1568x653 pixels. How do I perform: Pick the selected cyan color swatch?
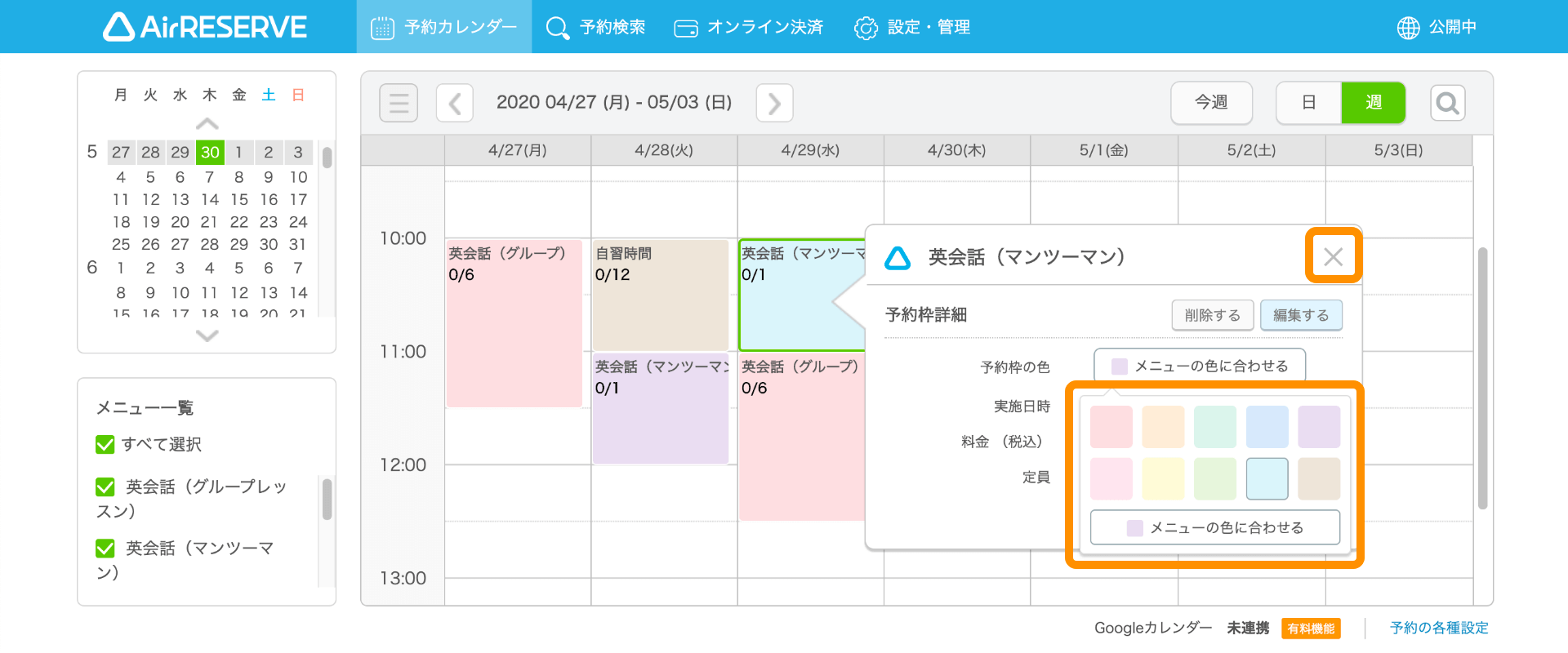[1267, 478]
